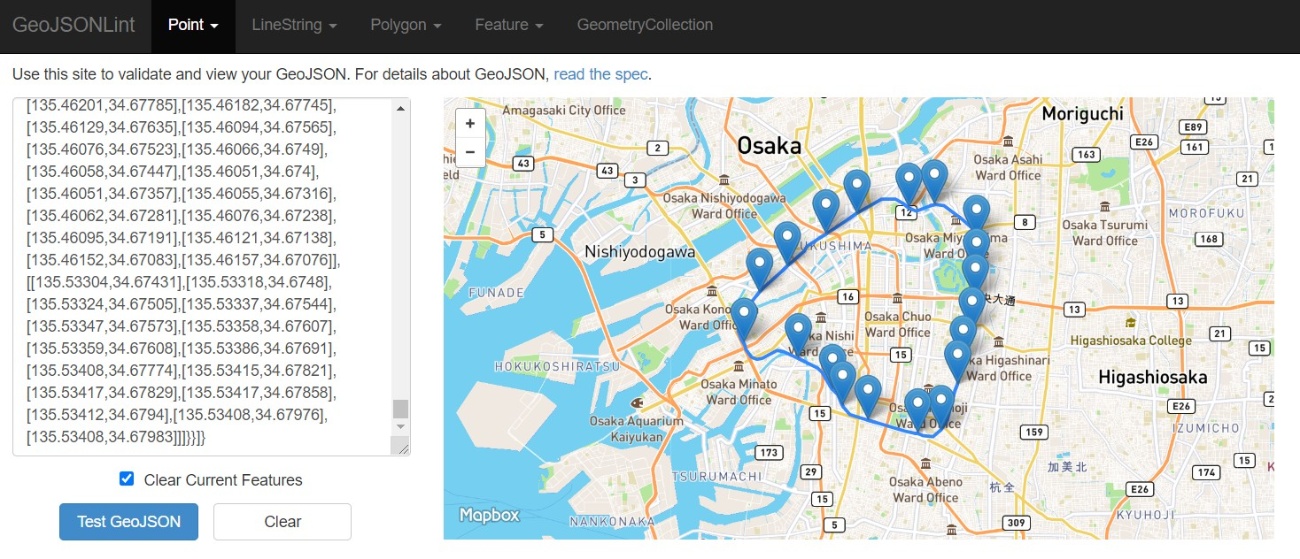Zoom in on the map
Screen dimensions: 1300x559
tap(470, 124)
